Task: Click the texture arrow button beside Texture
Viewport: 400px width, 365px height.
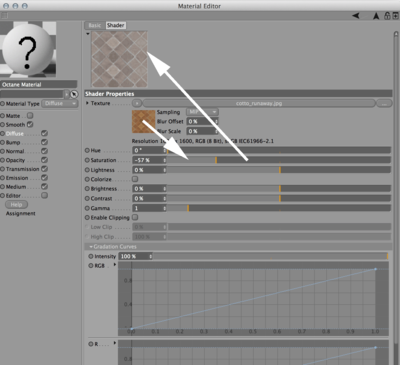Action: pyautogui.click(x=137, y=103)
